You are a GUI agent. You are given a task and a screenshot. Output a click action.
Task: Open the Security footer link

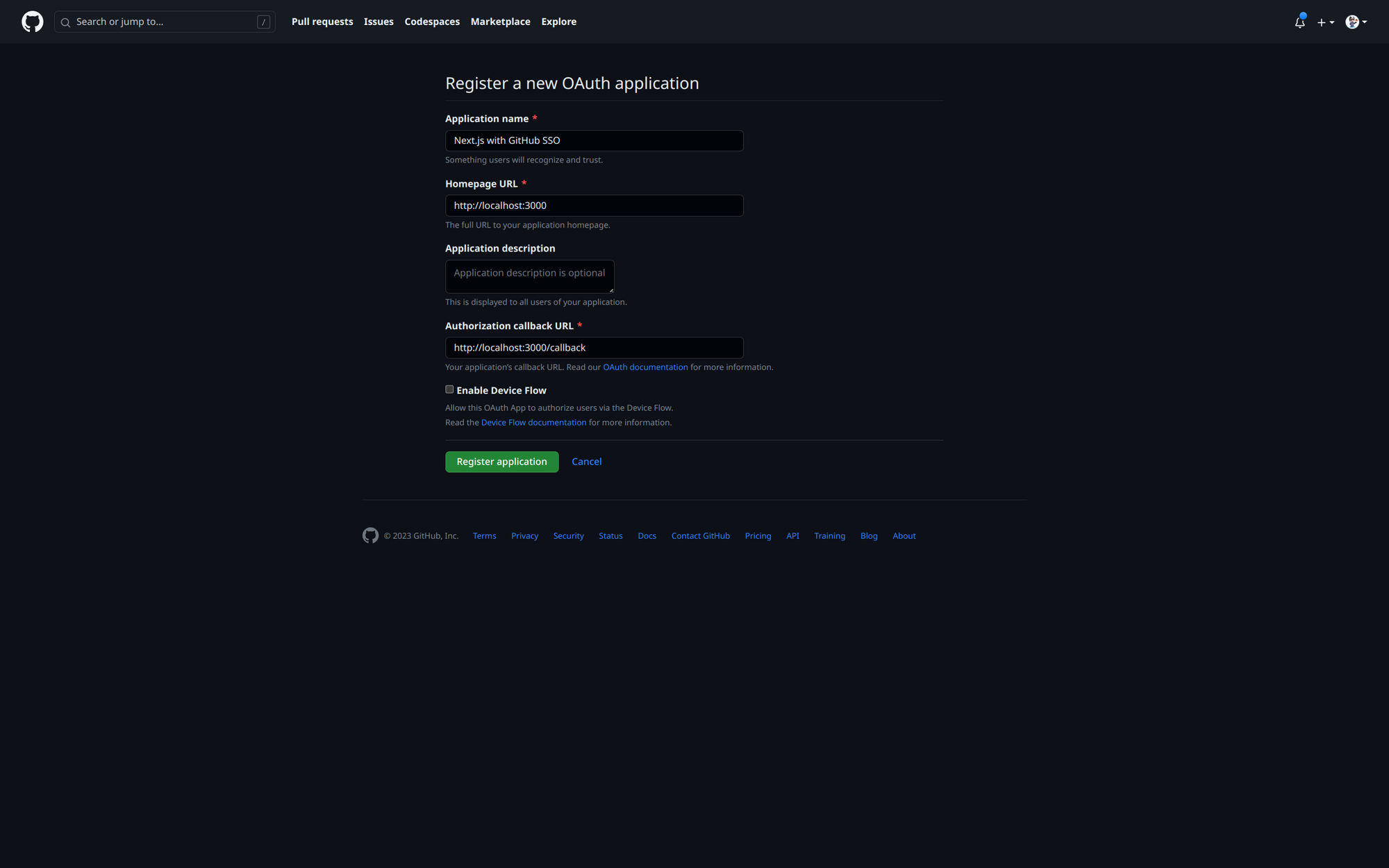pyautogui.click(x=568, y=536)
